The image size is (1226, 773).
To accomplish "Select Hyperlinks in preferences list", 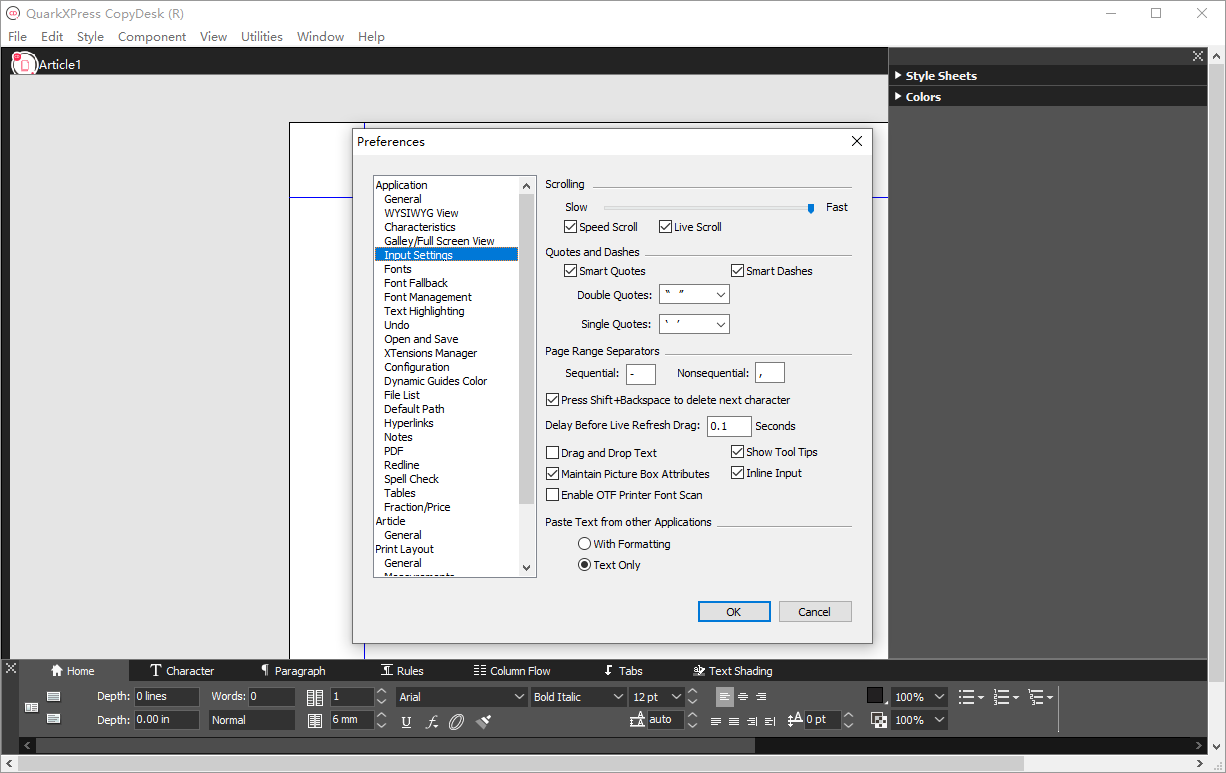I will 409,423.
